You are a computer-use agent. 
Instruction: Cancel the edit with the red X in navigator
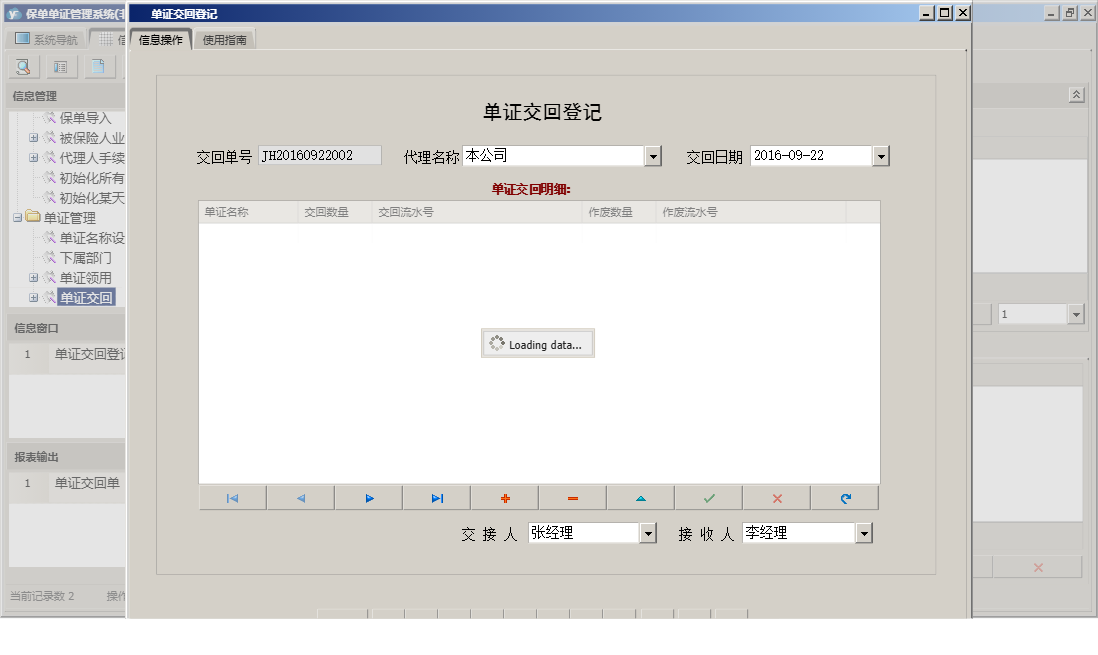tap(777, 498)
